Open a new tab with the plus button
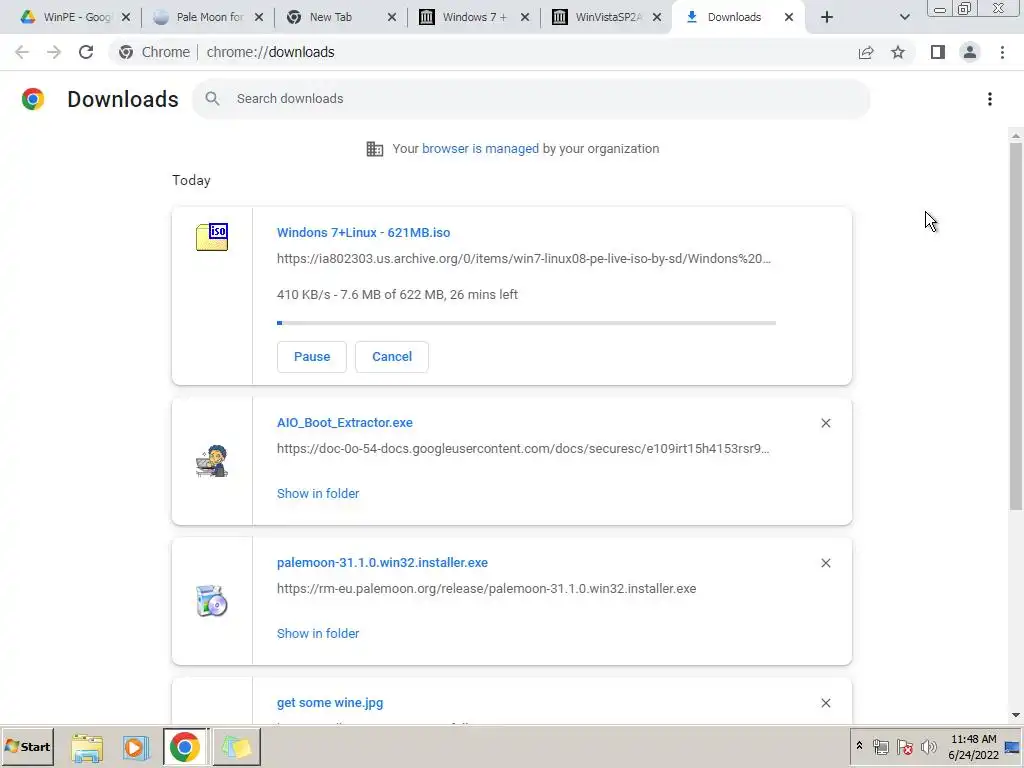Screen dimensions: 1024x768 827,17
